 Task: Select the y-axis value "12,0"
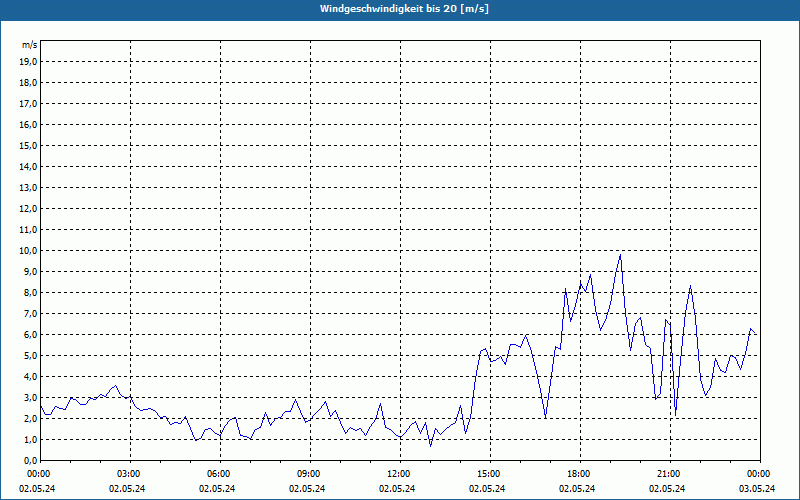28,209
